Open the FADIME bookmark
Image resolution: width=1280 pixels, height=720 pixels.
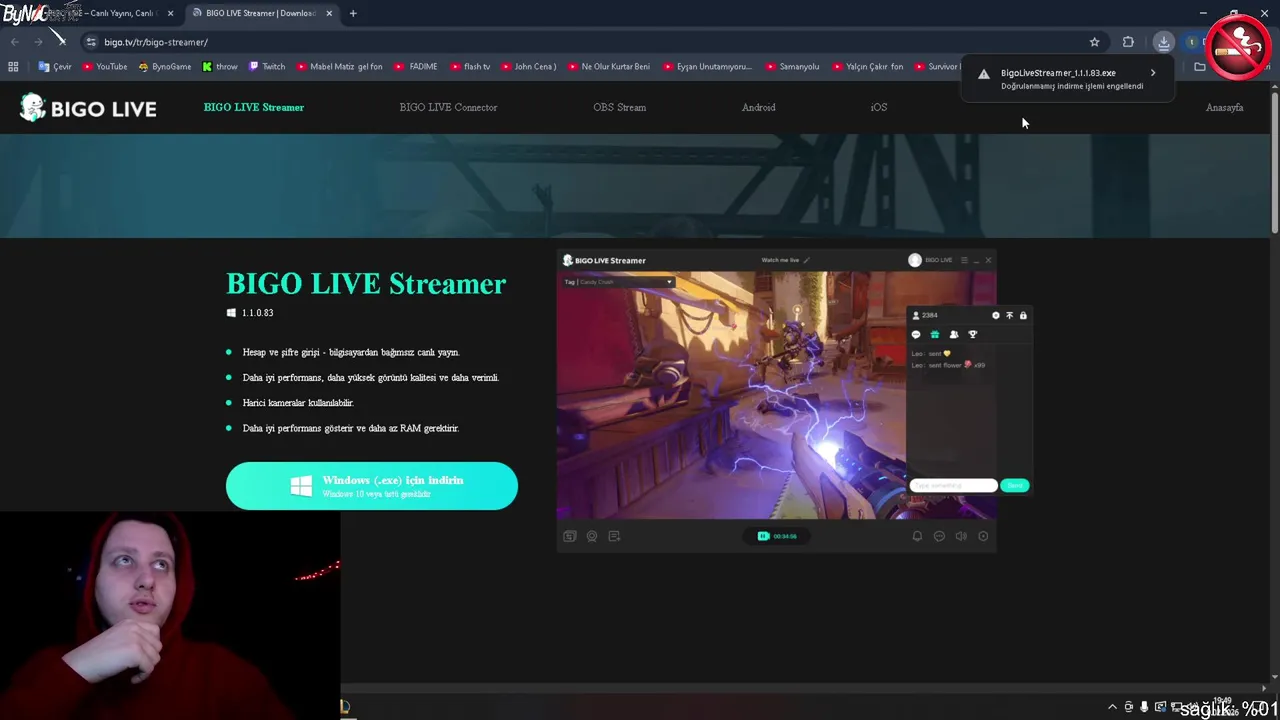[x=416, y=67]
